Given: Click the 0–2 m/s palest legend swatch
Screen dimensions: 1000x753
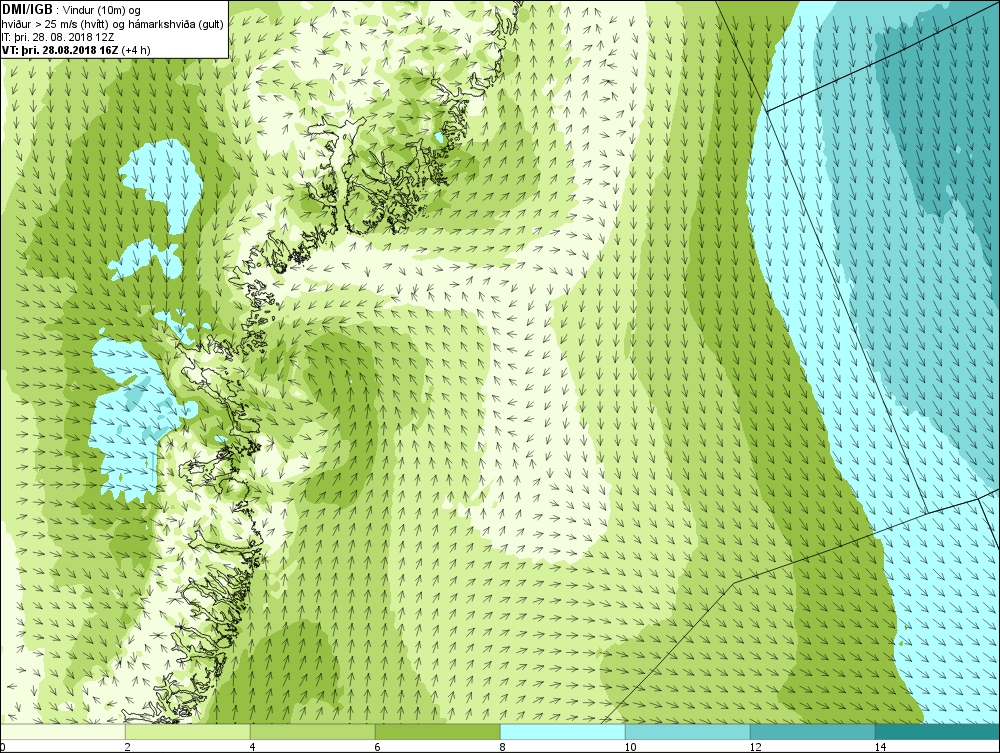Looking at the screenshot, I should click(62, 731).
